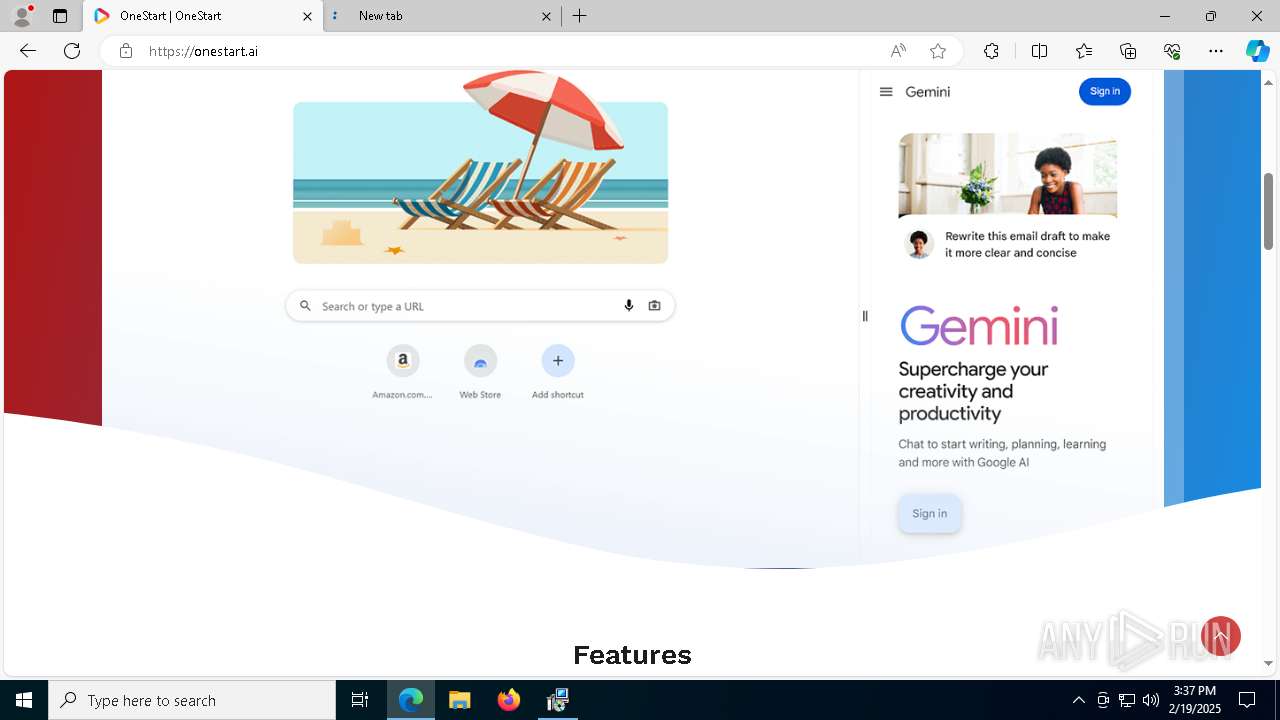Open a new browser tab with plus
1280x720 pixels.
[580, 16]
